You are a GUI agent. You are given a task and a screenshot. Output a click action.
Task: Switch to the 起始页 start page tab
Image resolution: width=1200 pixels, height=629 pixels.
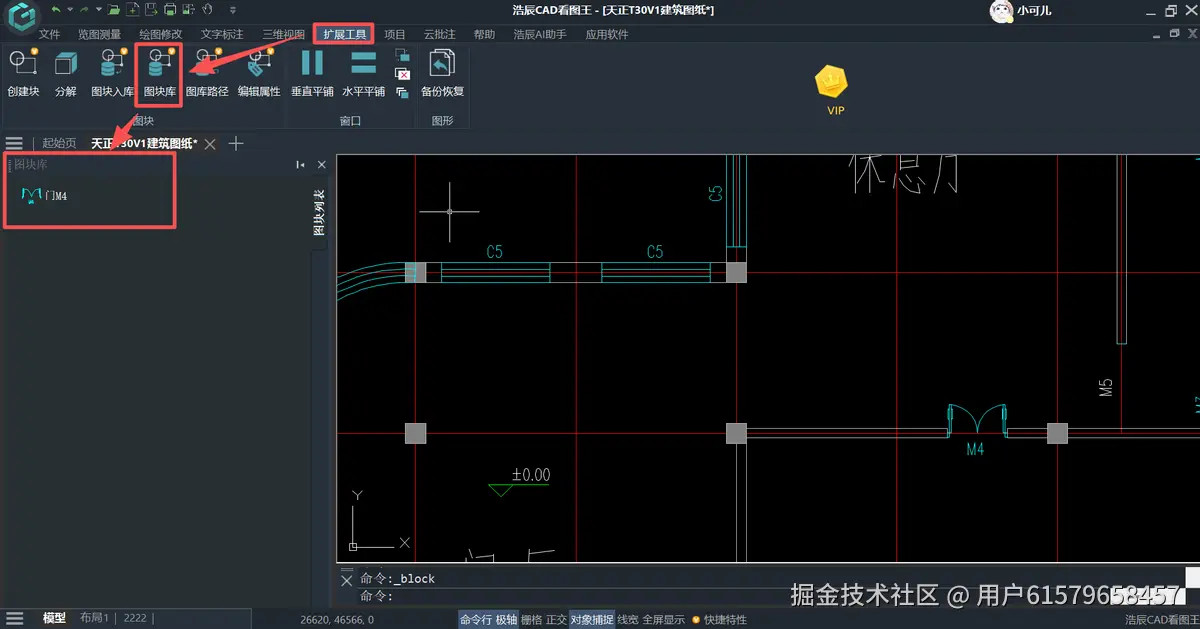(x=59, y=144)
